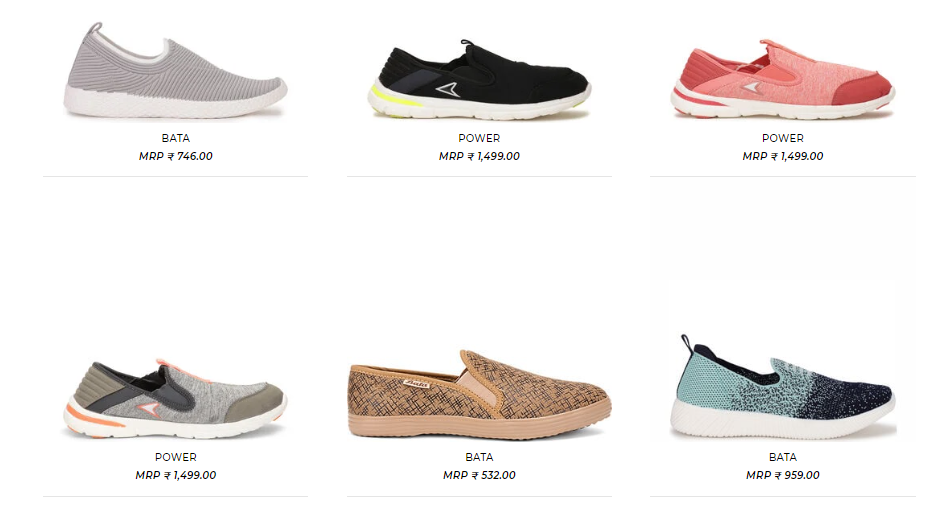
Task: Select the MRP ₹ 532.00 price
Action: point(479,475)
